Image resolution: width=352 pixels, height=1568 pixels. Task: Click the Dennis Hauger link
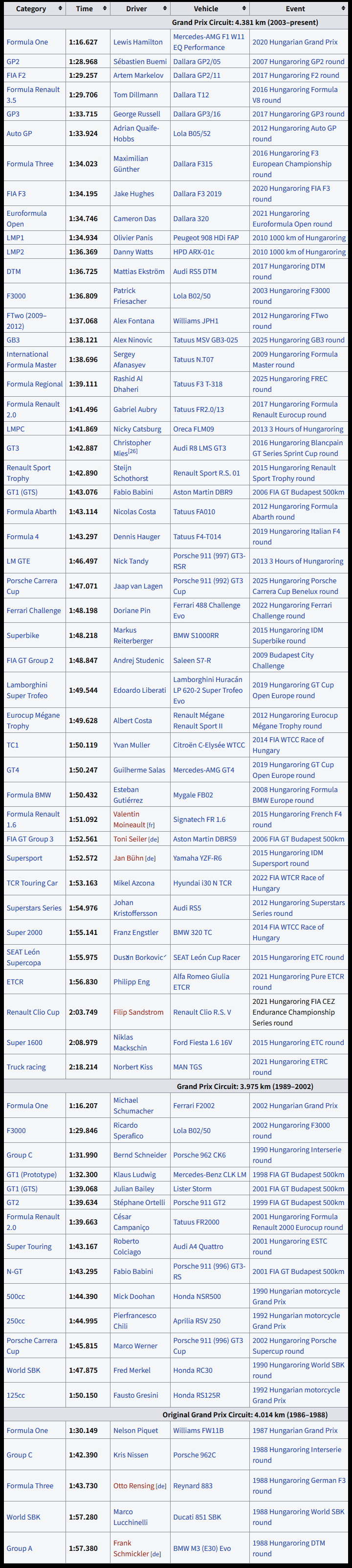pyautogui.click(x=137, y=536)
